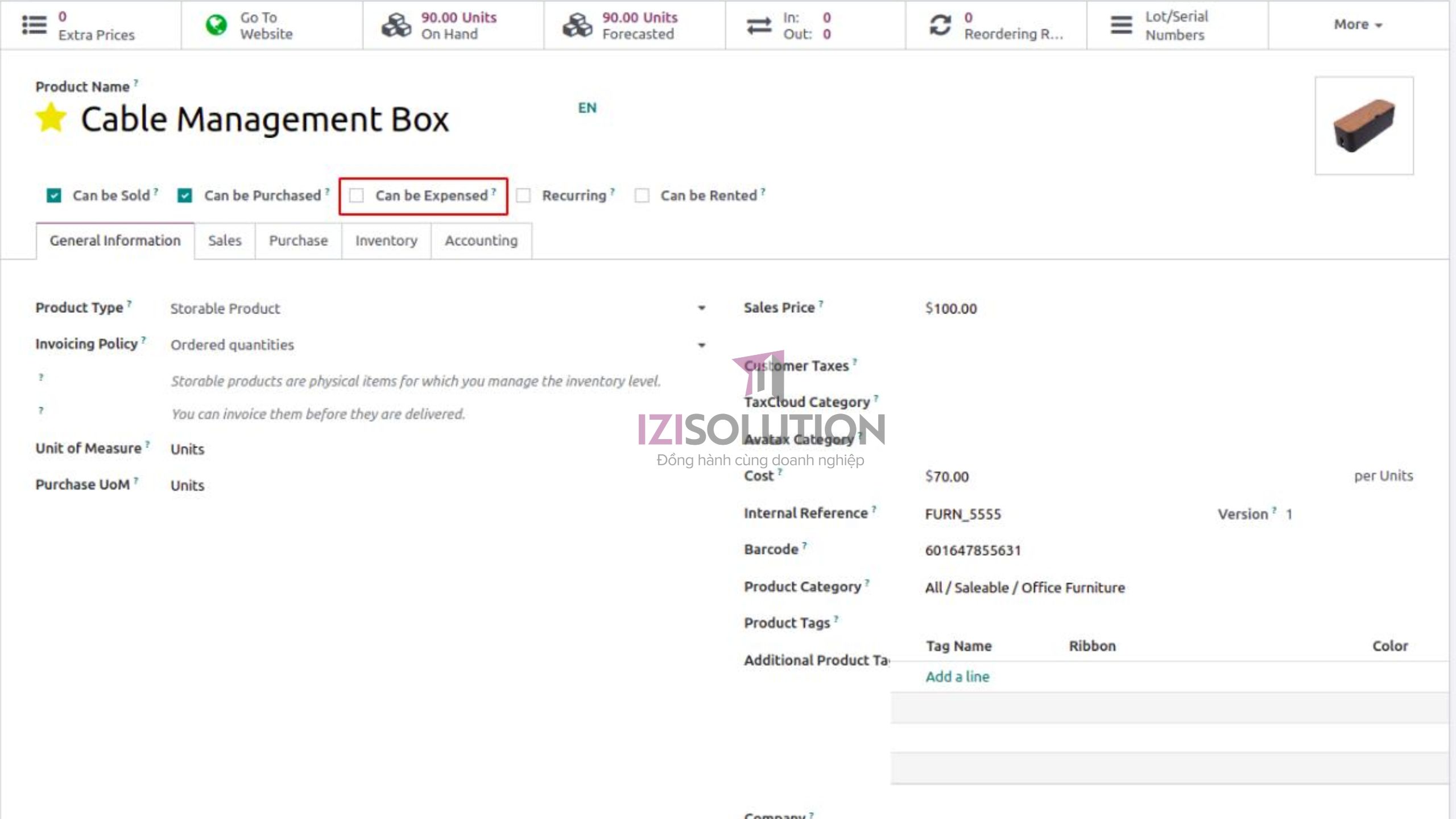Open the More dropdown menu
1456x819 pixels.
pyautogui.click(x=1358, y=24)
